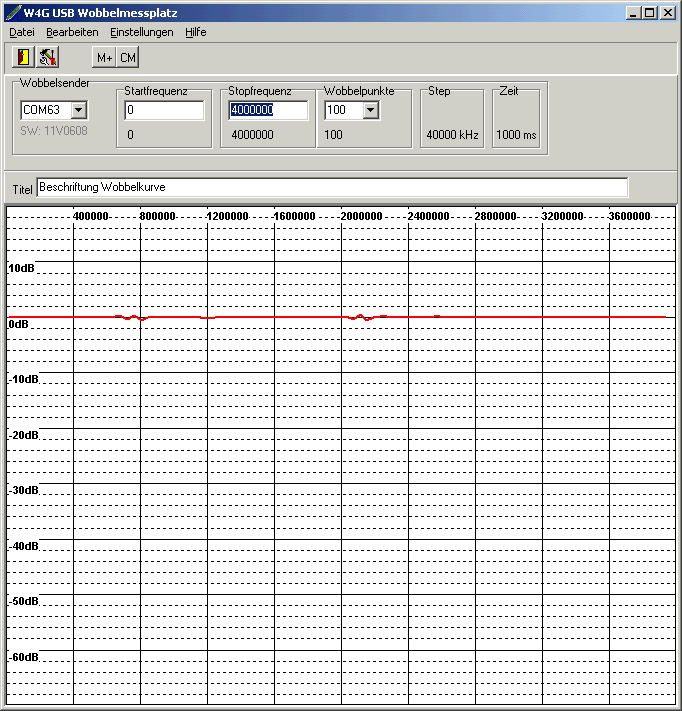This screenshot has height=711, width=682.
Task: Click into the Stopfrequenz input field
Action: point(268,110)
